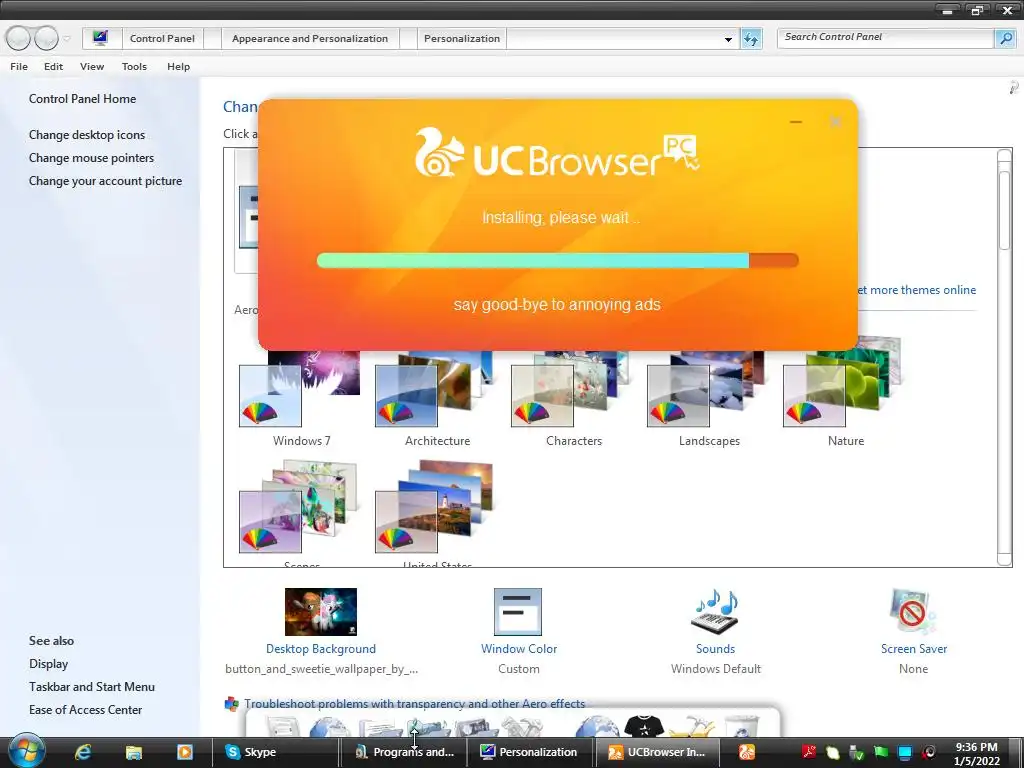Open the Help menu
Viewport: 1024px width, 768px height.
178,67
